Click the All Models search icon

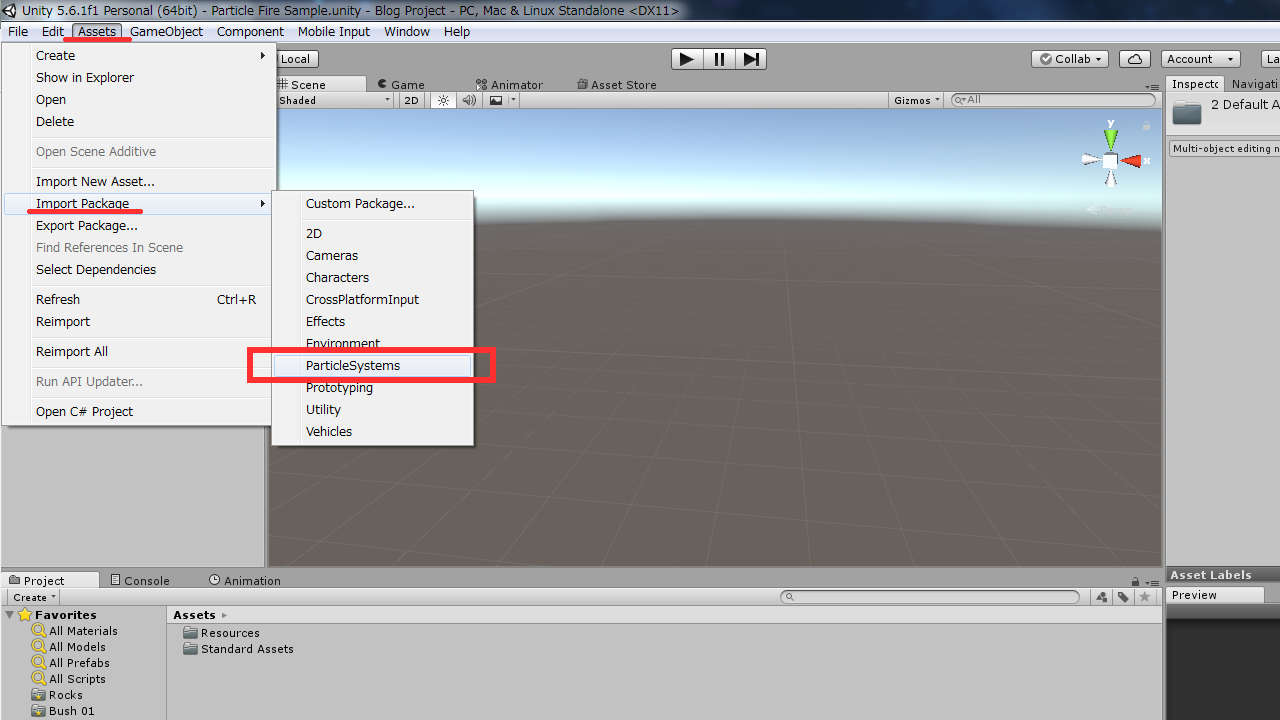coord(39,647)
